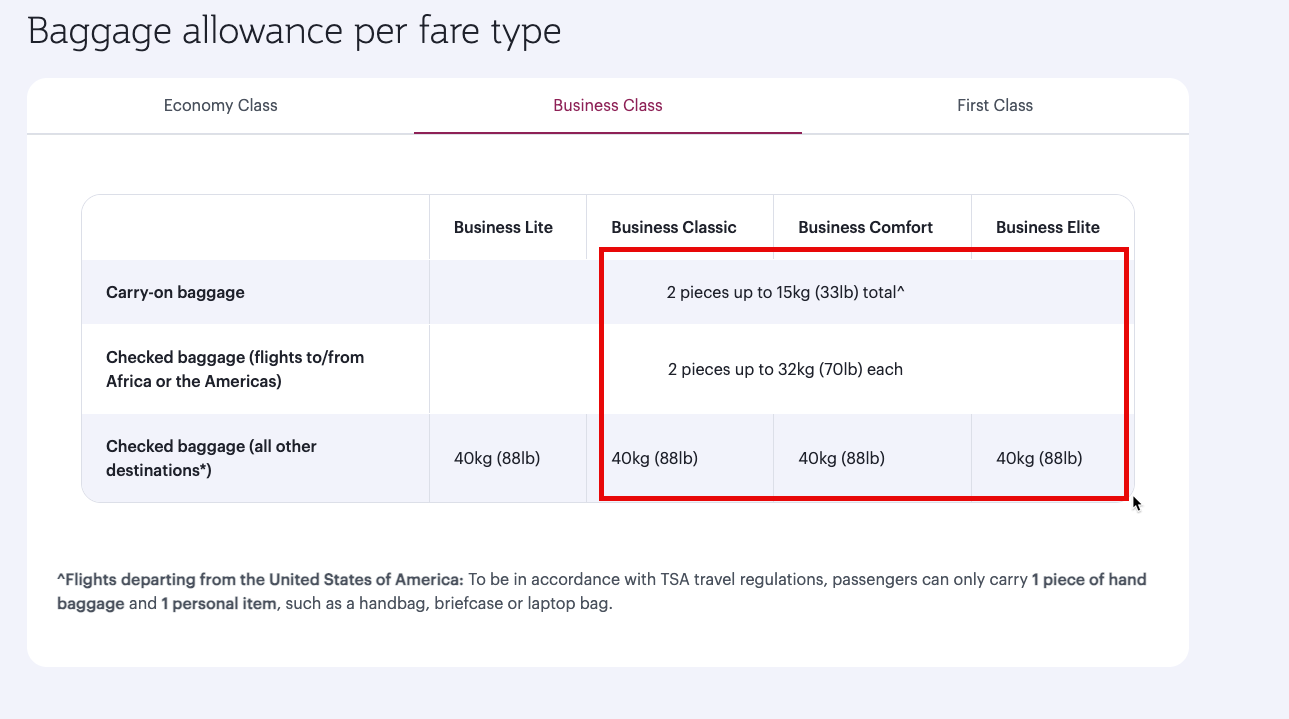Click the 40kg value under Business Classic

click(x=654, y=458)
